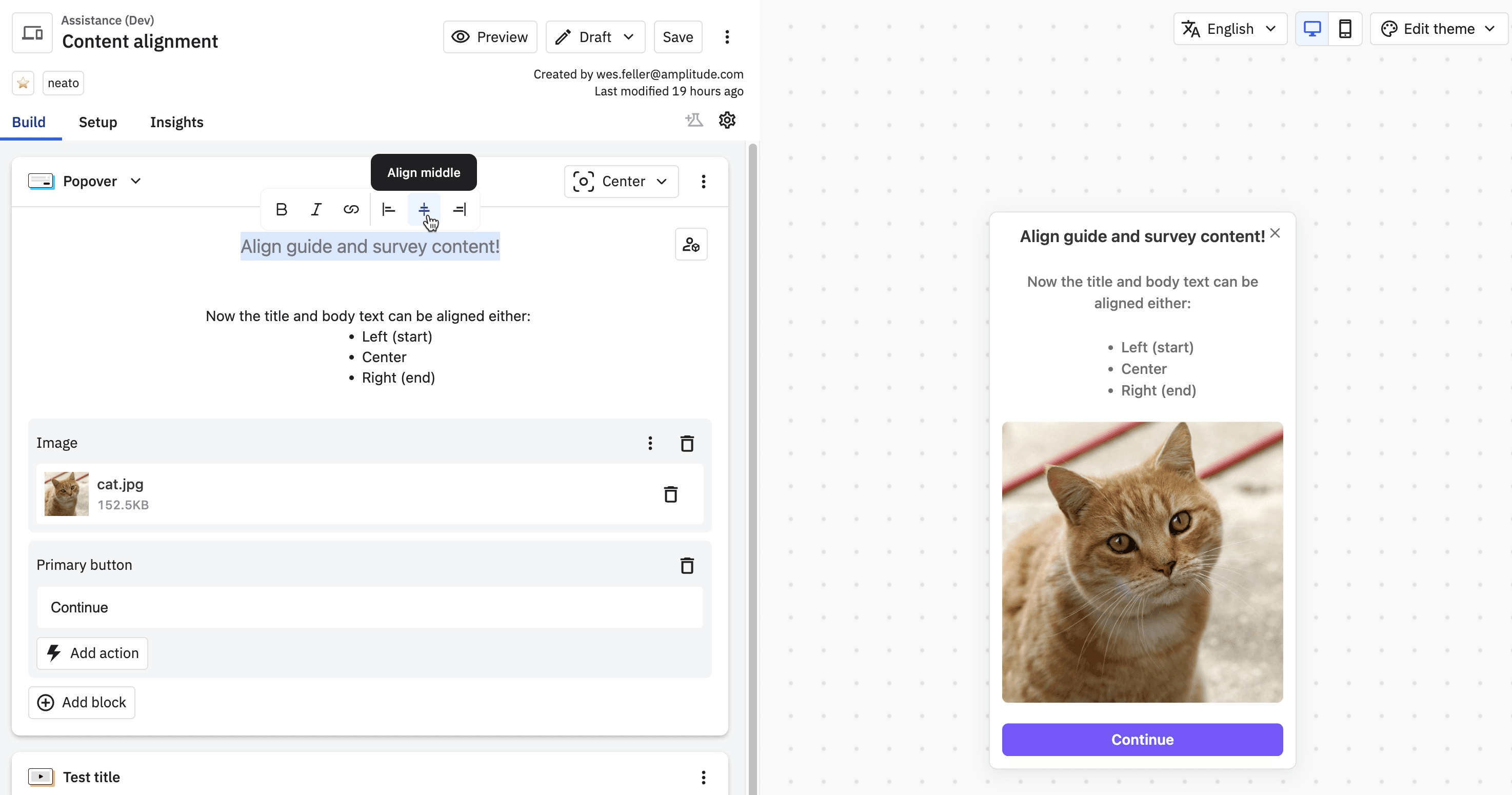The width and height of the screenshot is (1512, 795).
Task: Delete the cat.jpg image file
Action: pos(670,494)
